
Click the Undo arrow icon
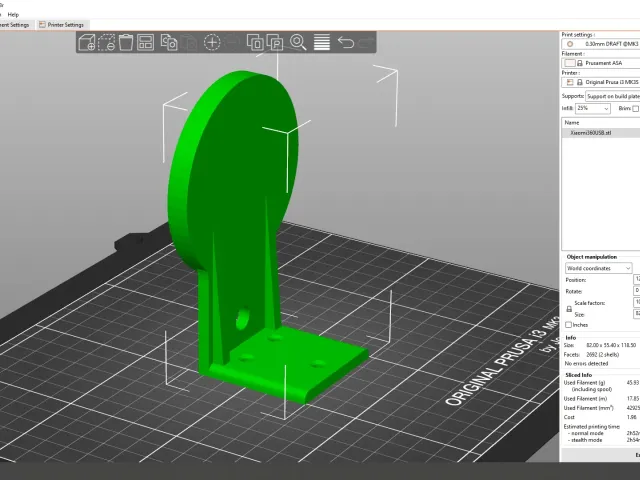click(x=346, y=42)
